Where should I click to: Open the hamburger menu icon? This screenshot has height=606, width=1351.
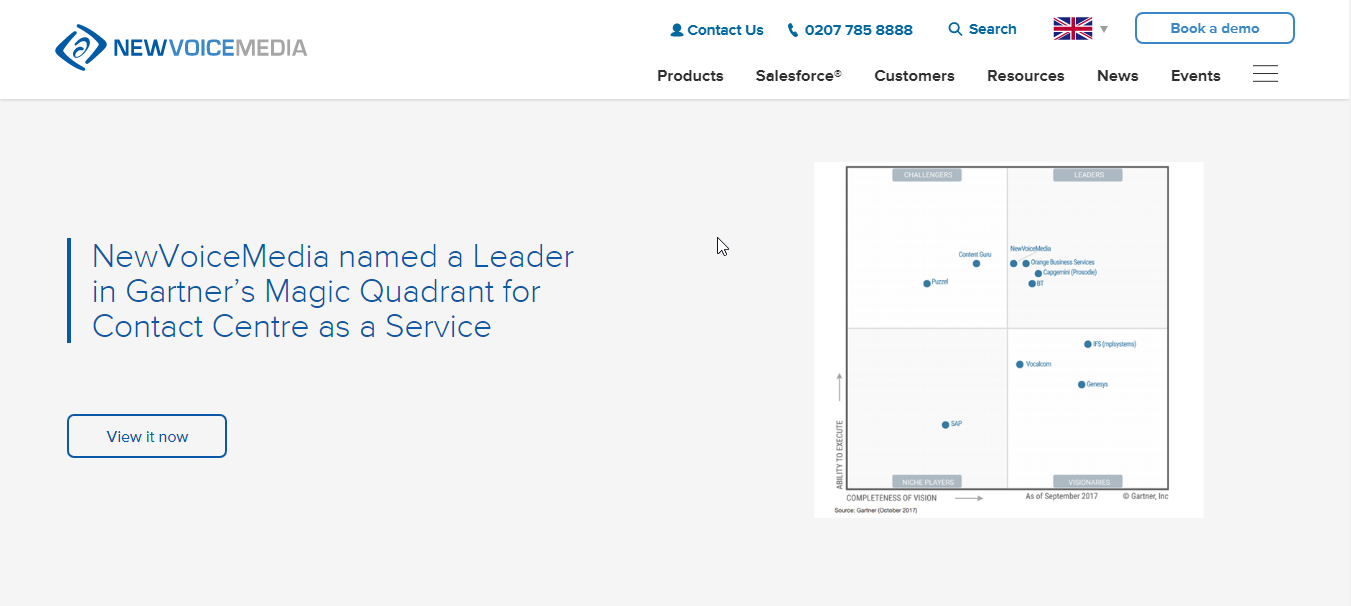pyautogui.click(x=1265, y=74)
